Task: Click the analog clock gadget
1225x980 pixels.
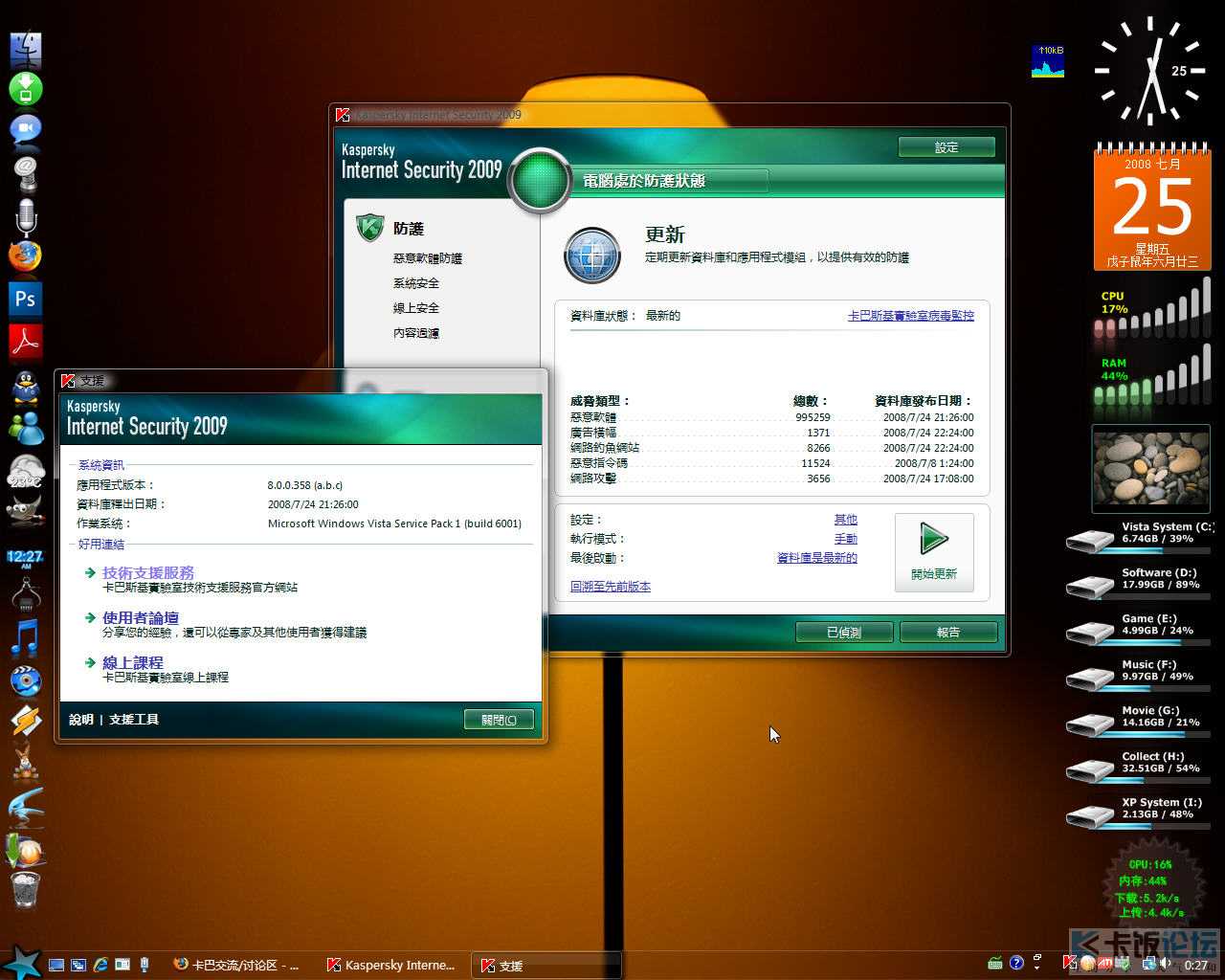Action: tap(1149, 71)
